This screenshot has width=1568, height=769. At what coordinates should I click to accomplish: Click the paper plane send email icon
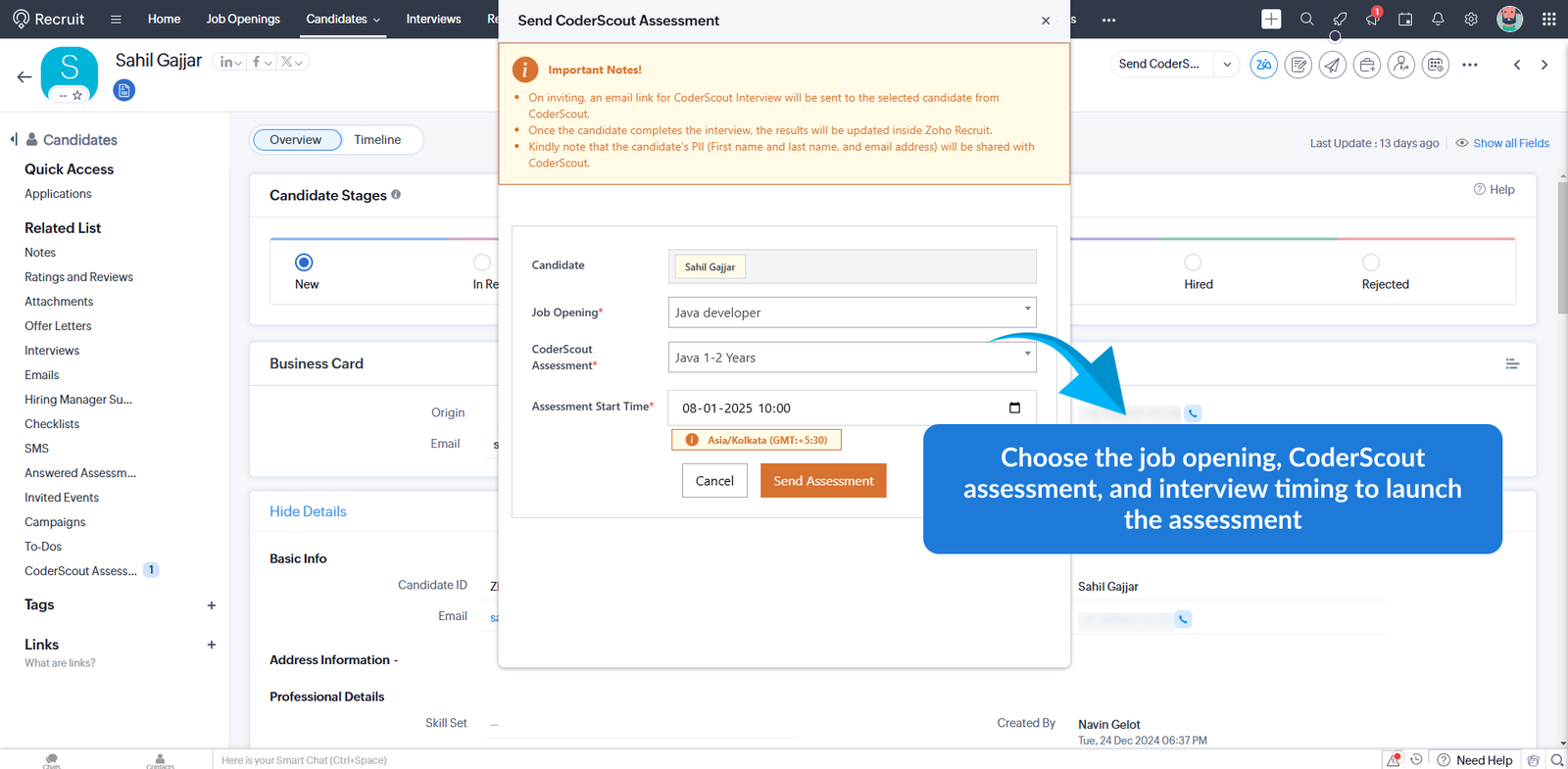pos(1332,65)
